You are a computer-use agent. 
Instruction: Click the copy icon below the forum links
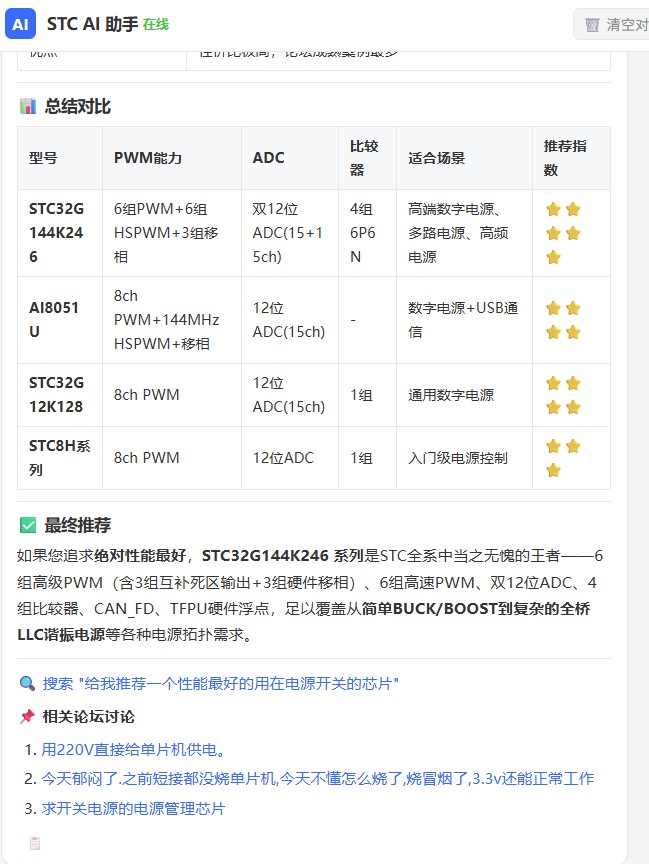tap(35, 843)
